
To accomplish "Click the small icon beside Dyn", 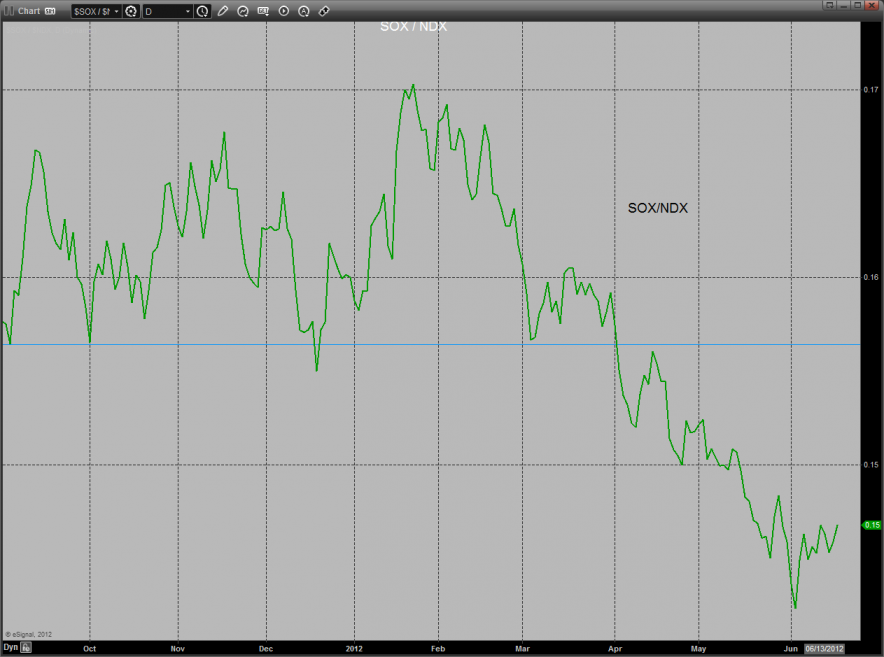I will (27, 648).
